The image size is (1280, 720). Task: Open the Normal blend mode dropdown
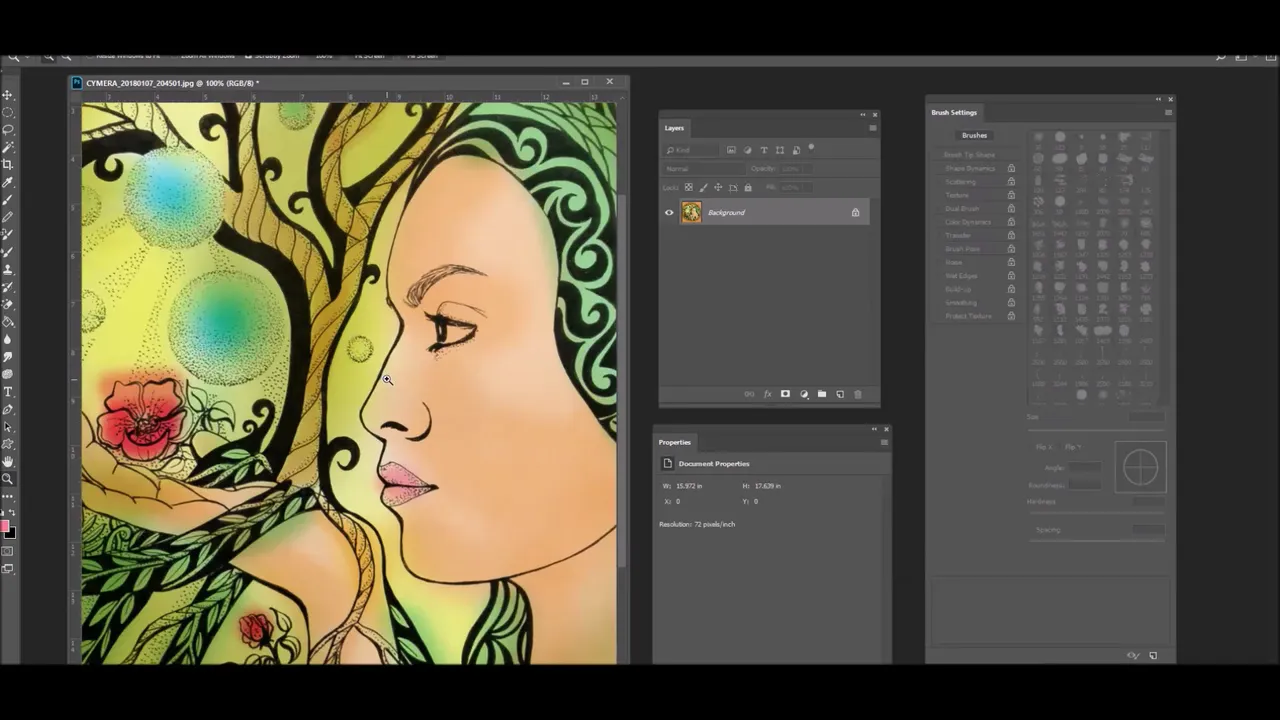[704, 169]
